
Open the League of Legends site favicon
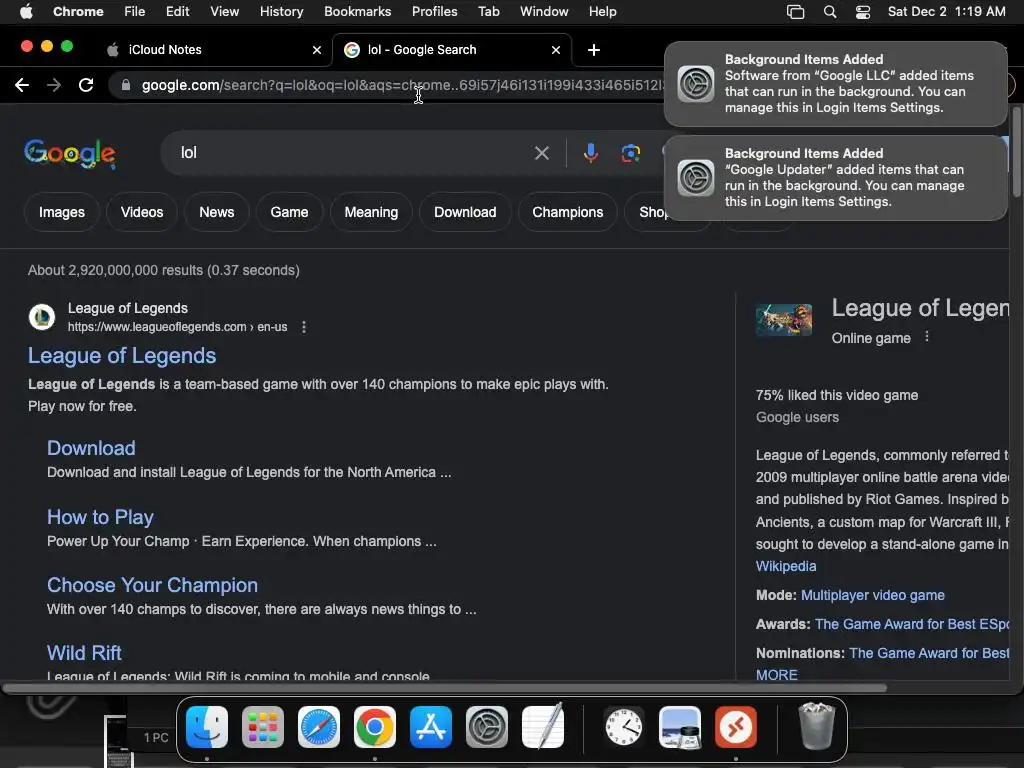pyautogui.click(x=42, y=317)
